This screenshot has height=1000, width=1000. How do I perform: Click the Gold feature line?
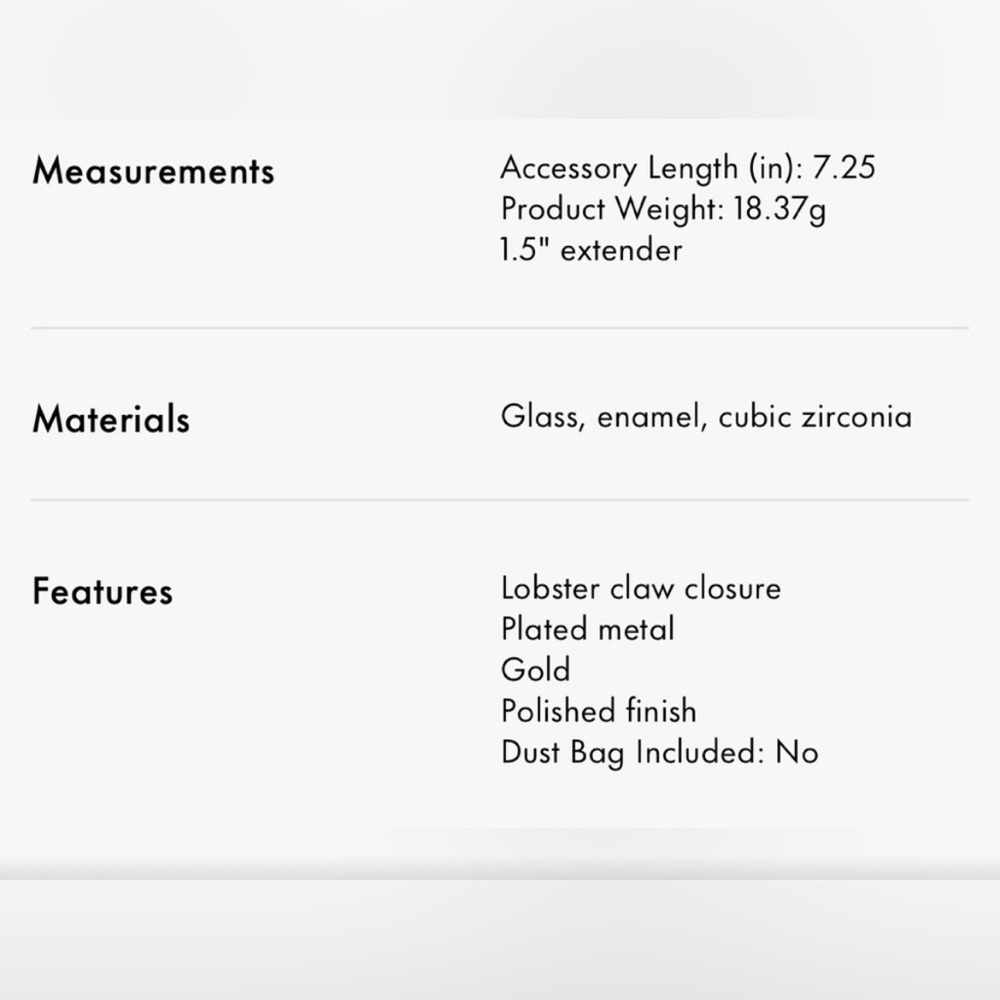click(x=536, y=670)
